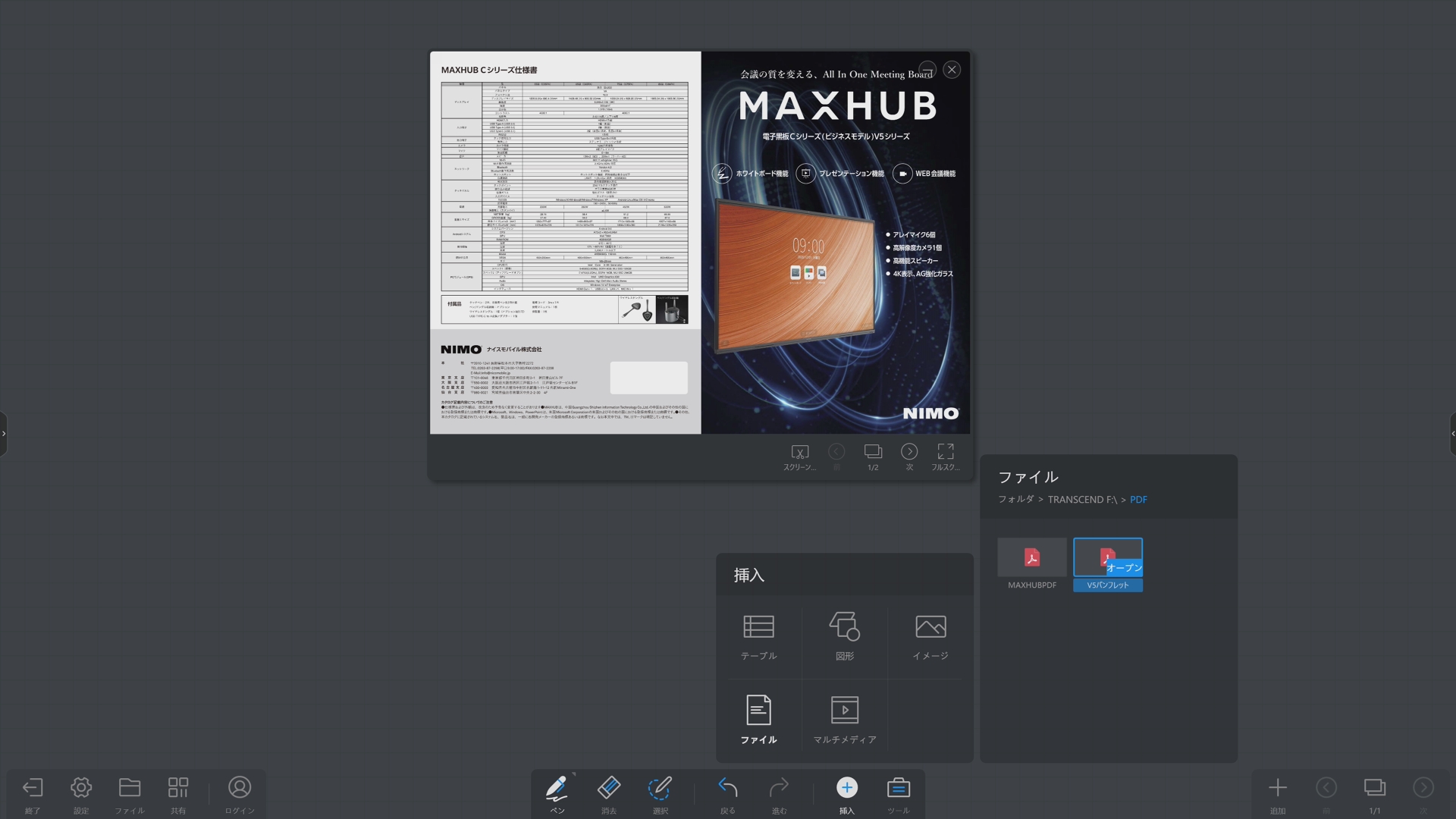The image size is (1456, 819).
Task: Expand the right edge side panel
Action: coord(1452,434)
